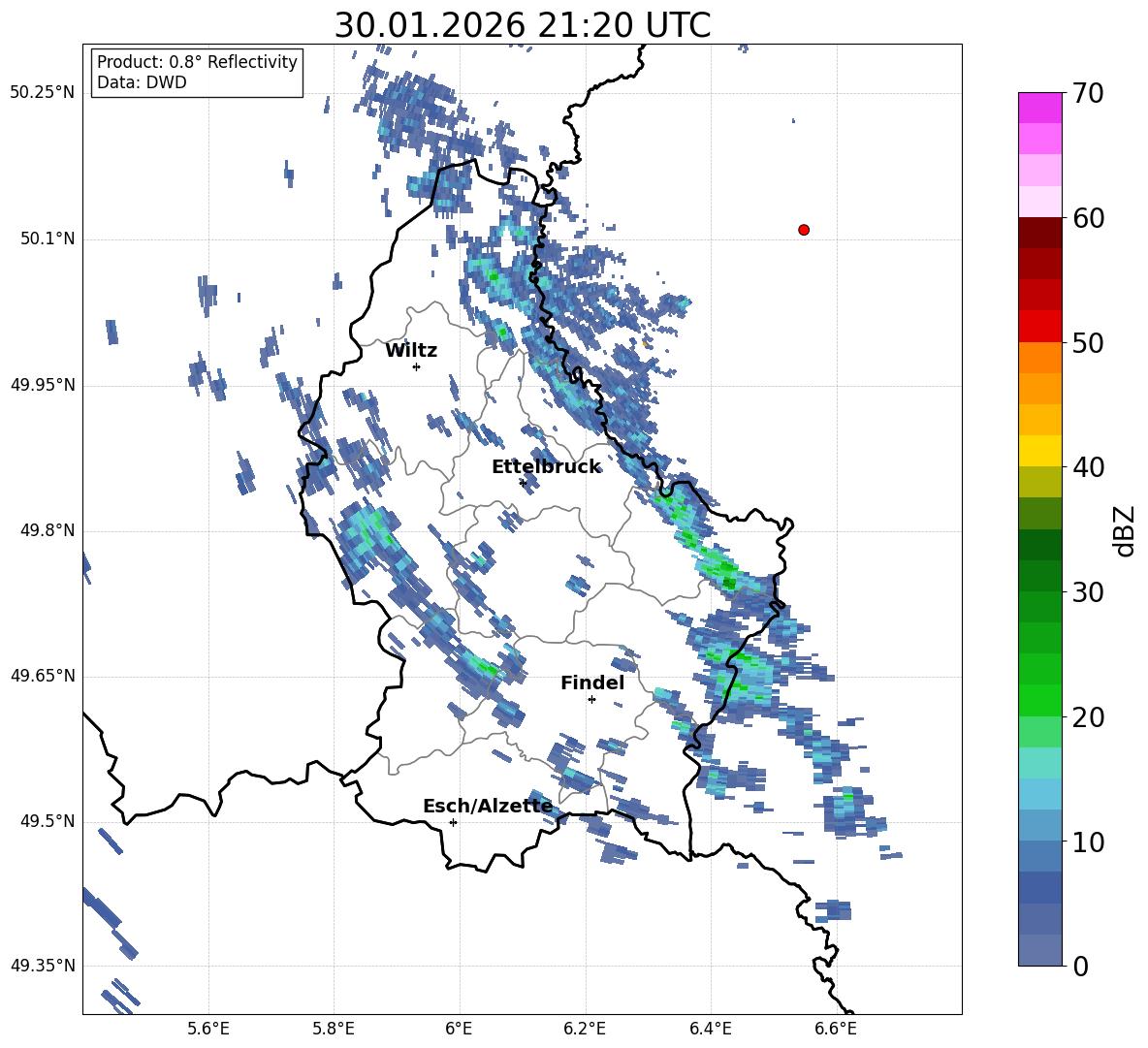Screen dimensions: 1148x1048
Task: Click the Ettelbruck cross marker
Action: (523, 483)
